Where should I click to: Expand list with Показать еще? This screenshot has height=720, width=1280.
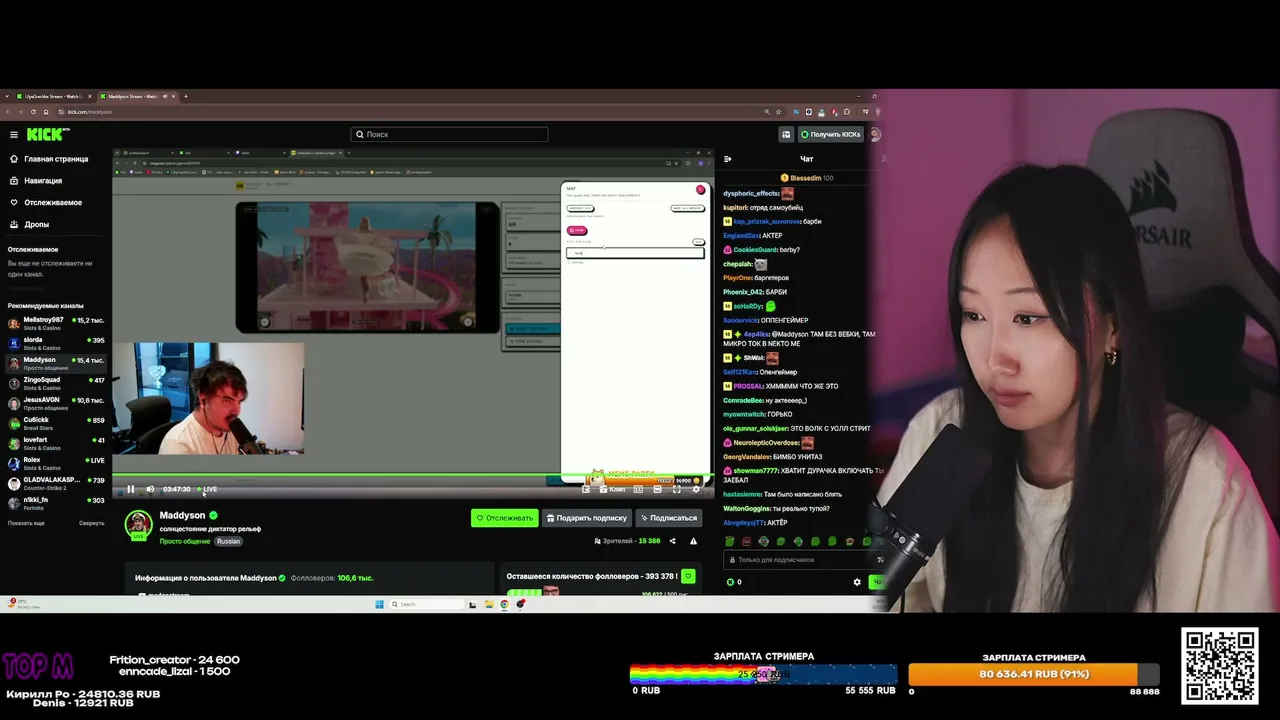tap(26, 523)
